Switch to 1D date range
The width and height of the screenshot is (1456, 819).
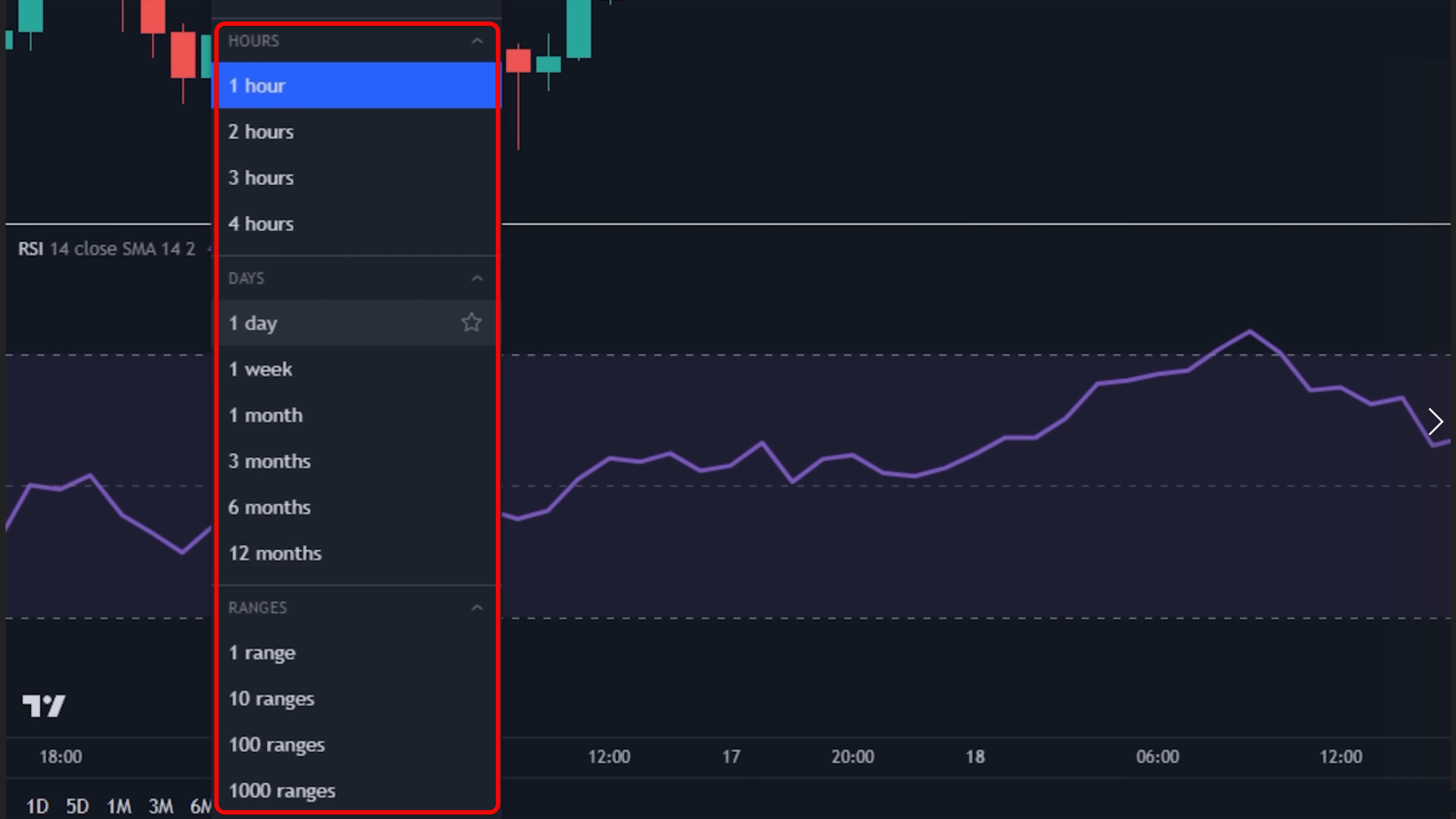(x=37, y=806)
